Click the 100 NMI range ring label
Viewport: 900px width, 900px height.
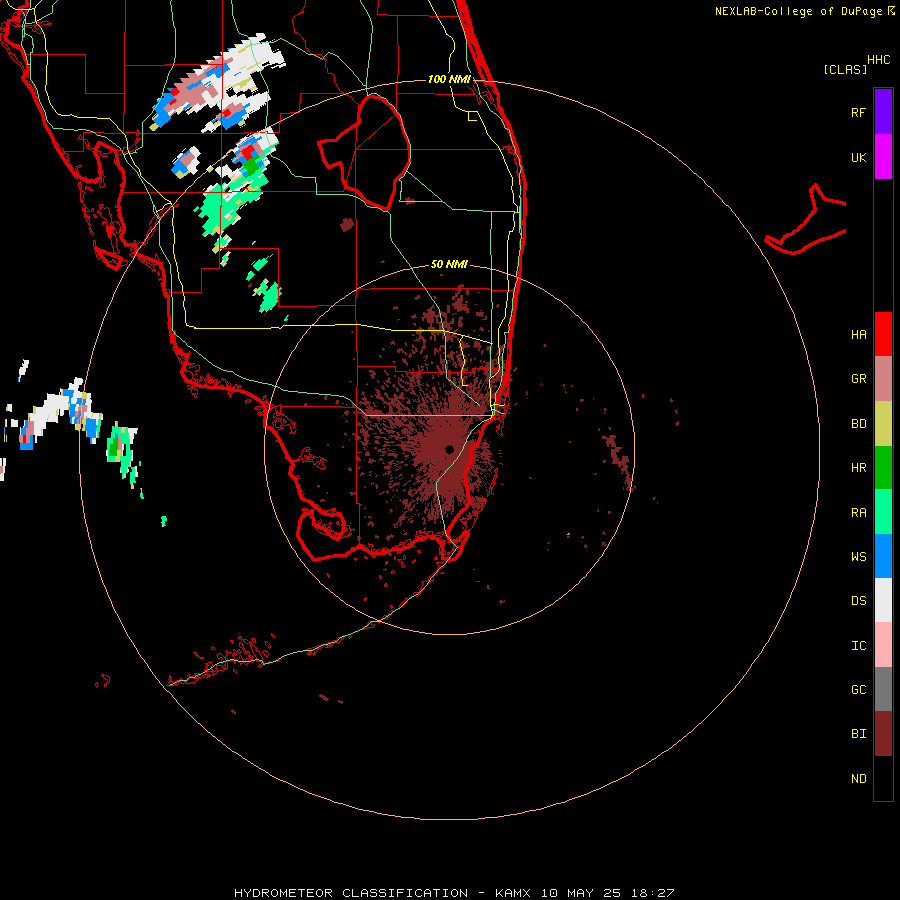point(449,79)
